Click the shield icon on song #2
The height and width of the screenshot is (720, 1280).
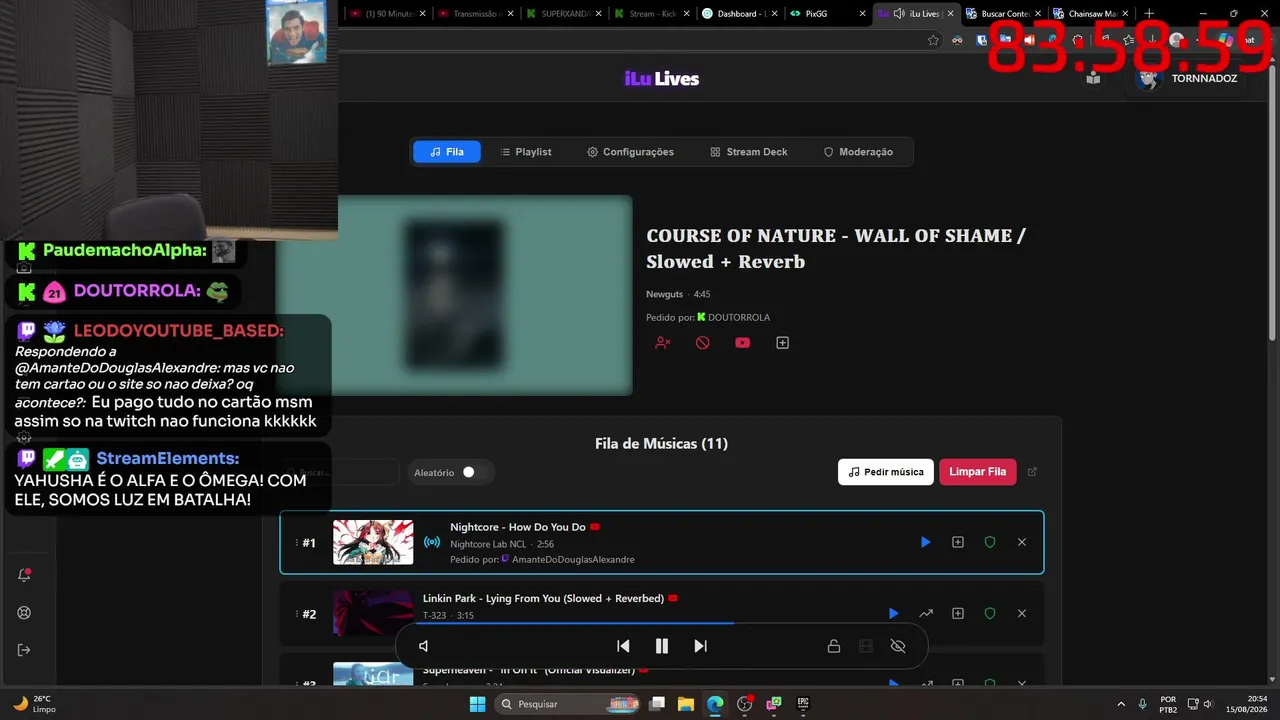pyautogui.click(x=990, y=613)
